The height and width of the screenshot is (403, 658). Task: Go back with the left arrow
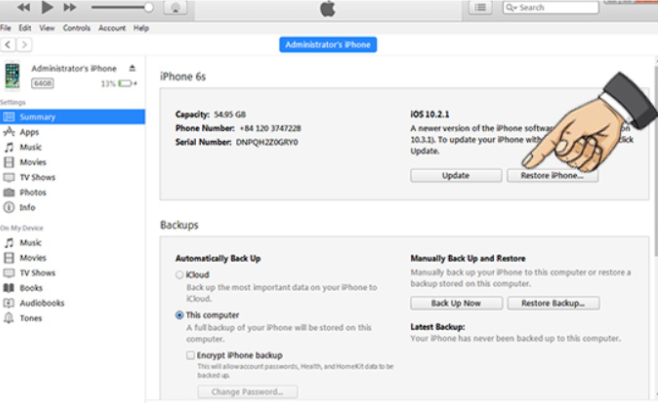(8, 44)
